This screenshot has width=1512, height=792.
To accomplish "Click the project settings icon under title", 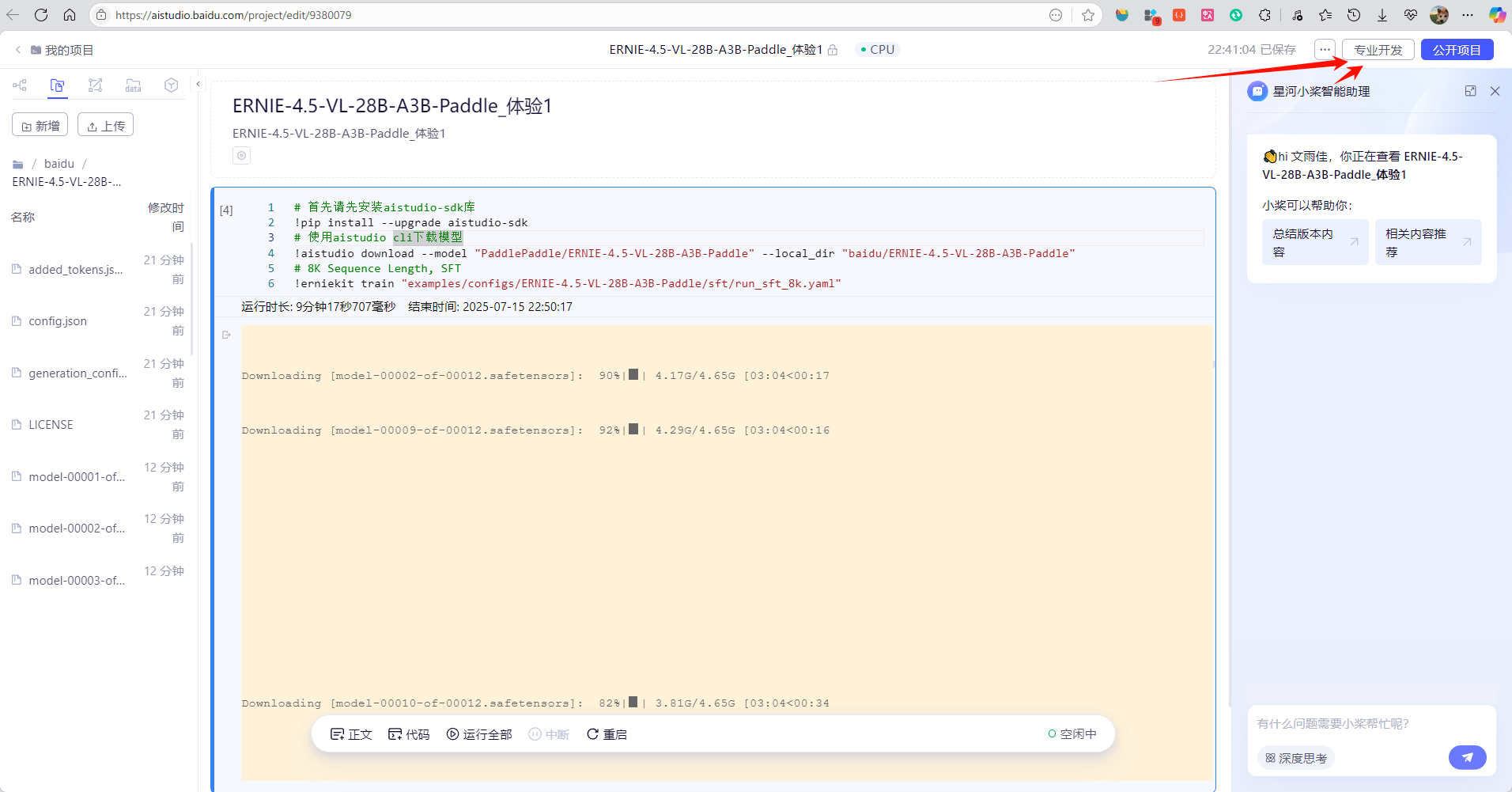I will click(x=242, y=156).
